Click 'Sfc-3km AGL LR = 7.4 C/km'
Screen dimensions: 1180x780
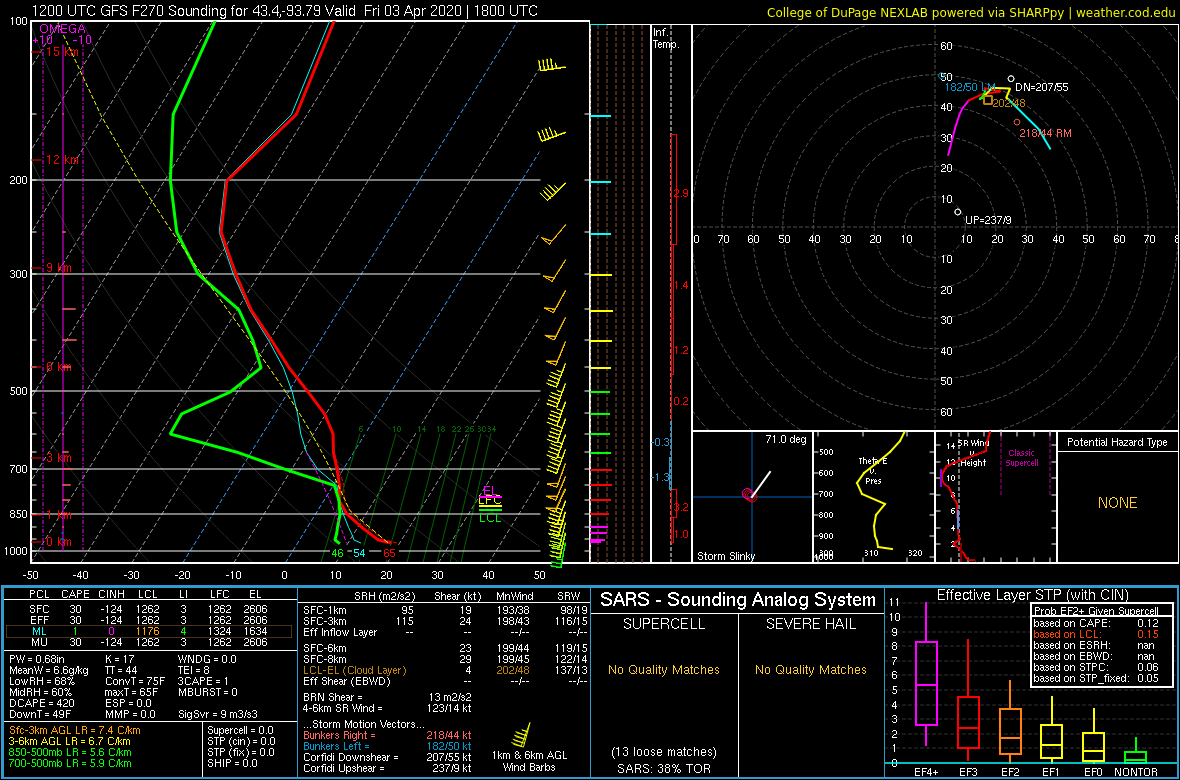[x=75, y=730]
